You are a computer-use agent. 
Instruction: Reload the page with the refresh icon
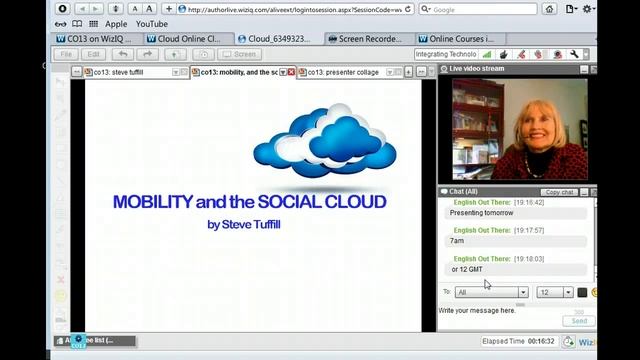(408, 9)
